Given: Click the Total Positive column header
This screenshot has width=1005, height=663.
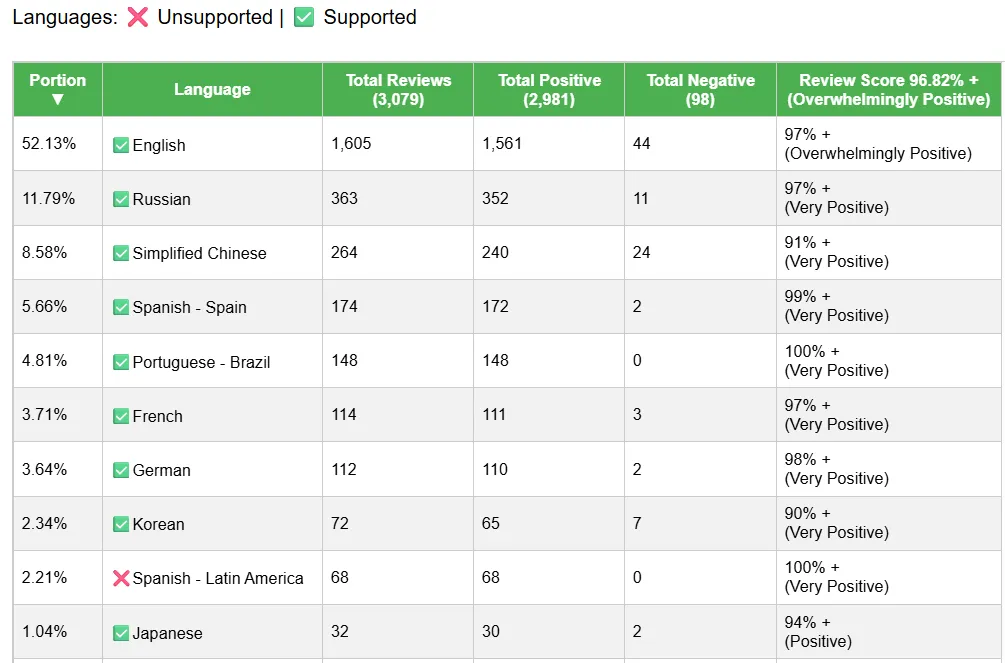Looking at the screenshot, I should pos(549,90).
